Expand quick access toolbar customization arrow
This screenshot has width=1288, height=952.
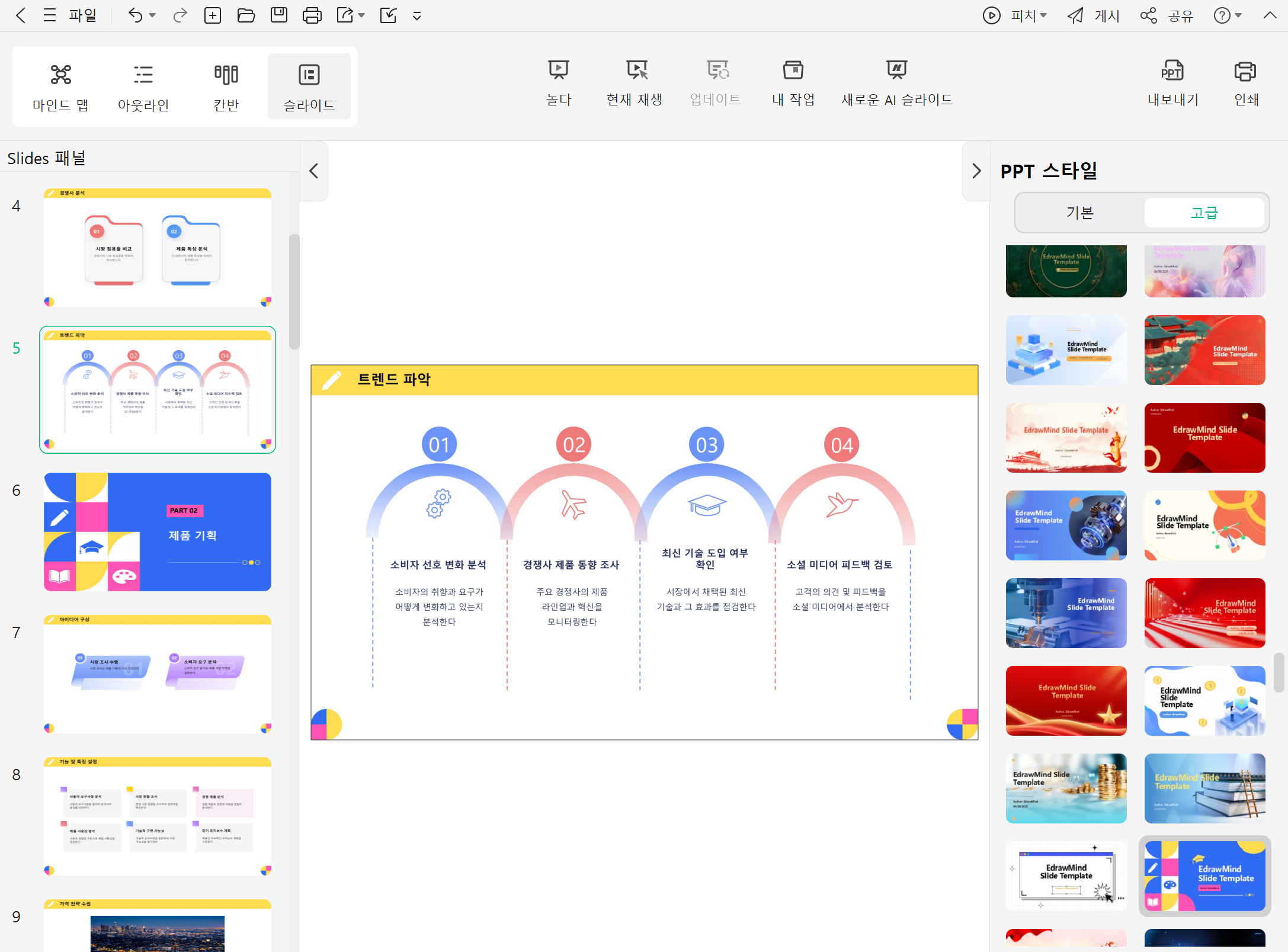click(x=417, y=16)
